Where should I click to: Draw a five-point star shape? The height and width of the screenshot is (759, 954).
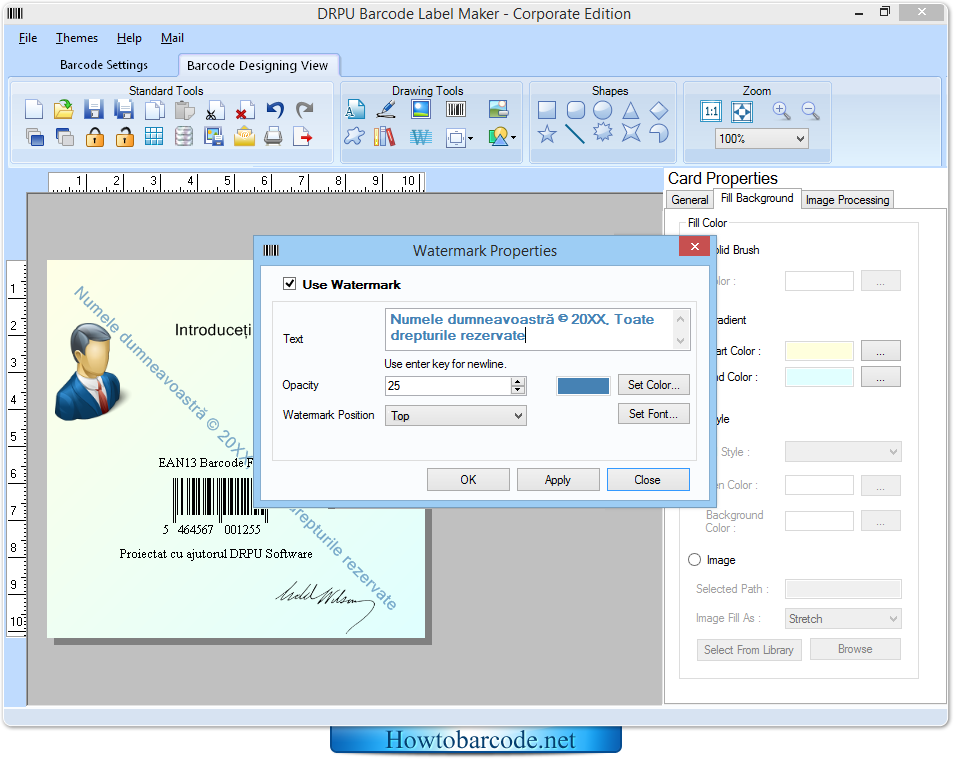(x=547, y=134)
